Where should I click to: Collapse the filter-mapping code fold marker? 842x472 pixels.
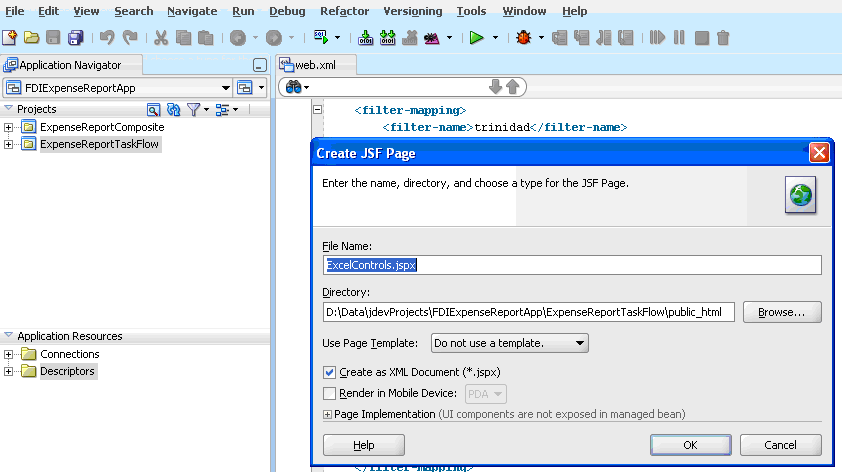click(x=317, y=110)
